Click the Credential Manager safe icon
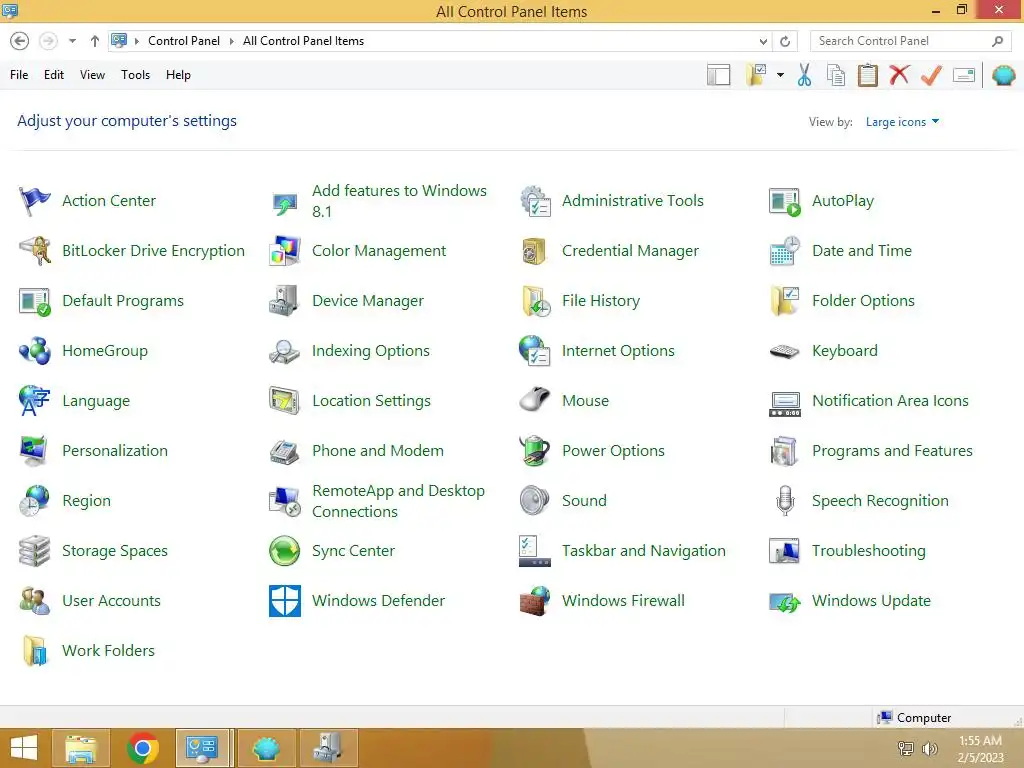 (535, 251)
